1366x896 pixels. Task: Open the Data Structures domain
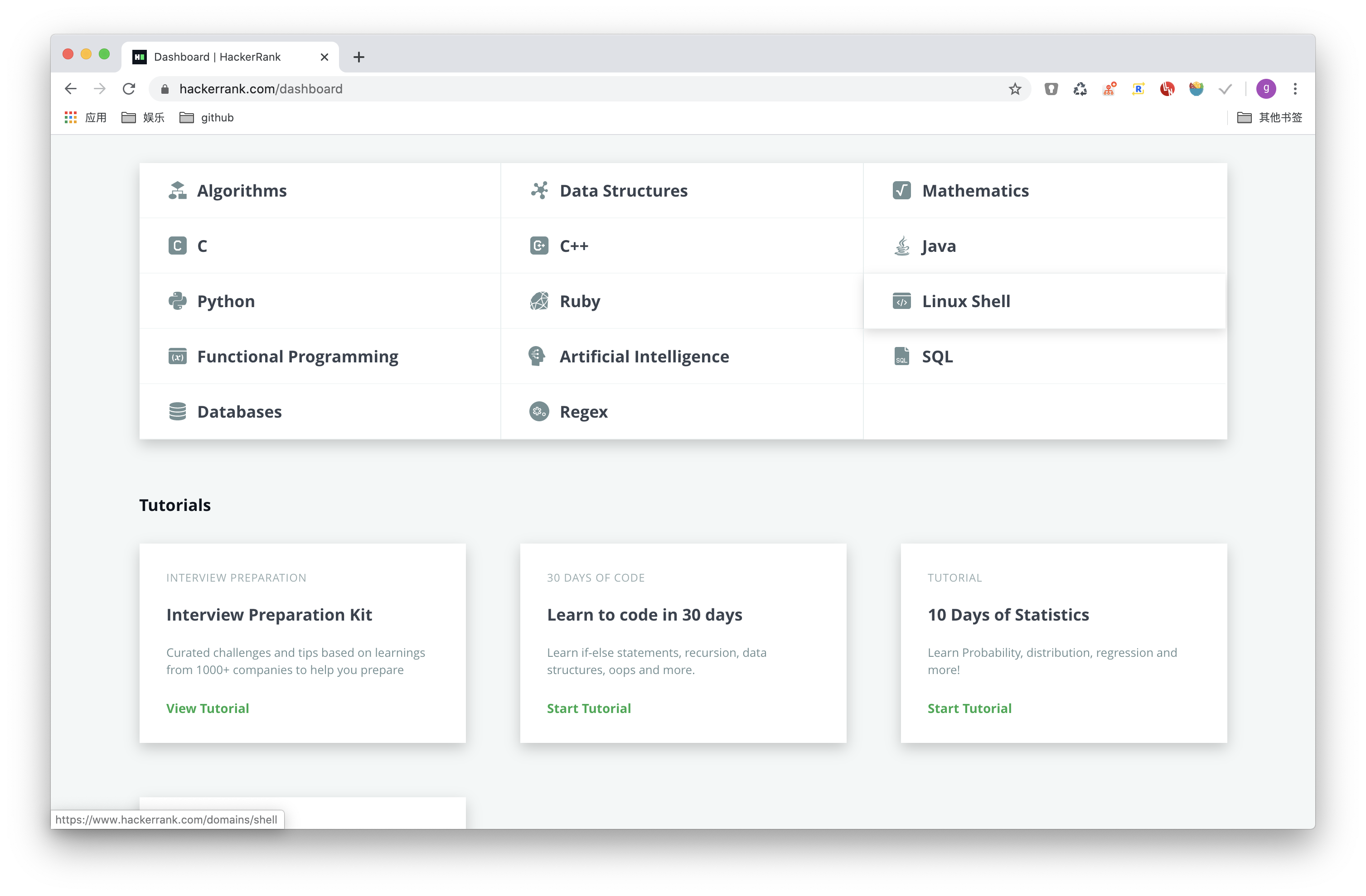coord(682,190)
